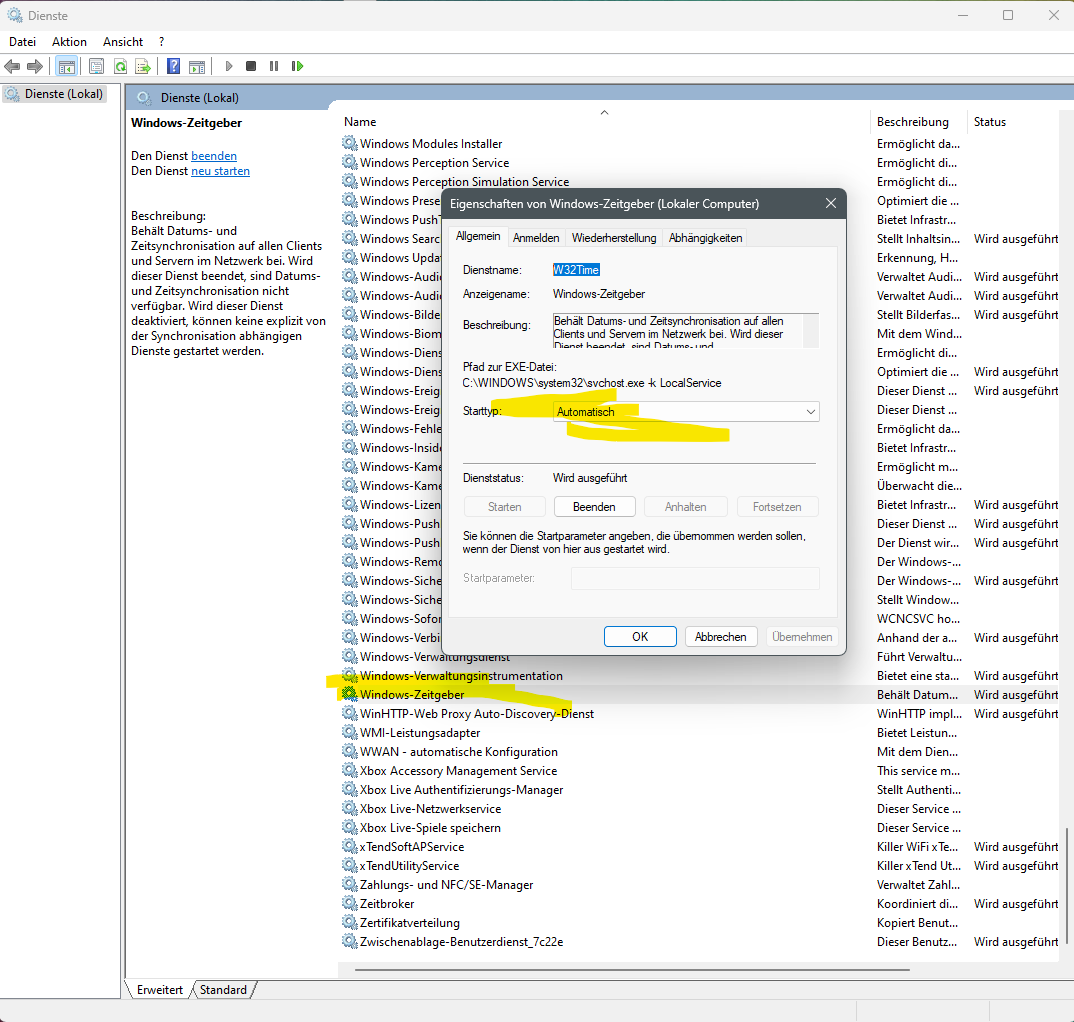
Task: Click the 'beenden' service link
Action: point(214,155)
